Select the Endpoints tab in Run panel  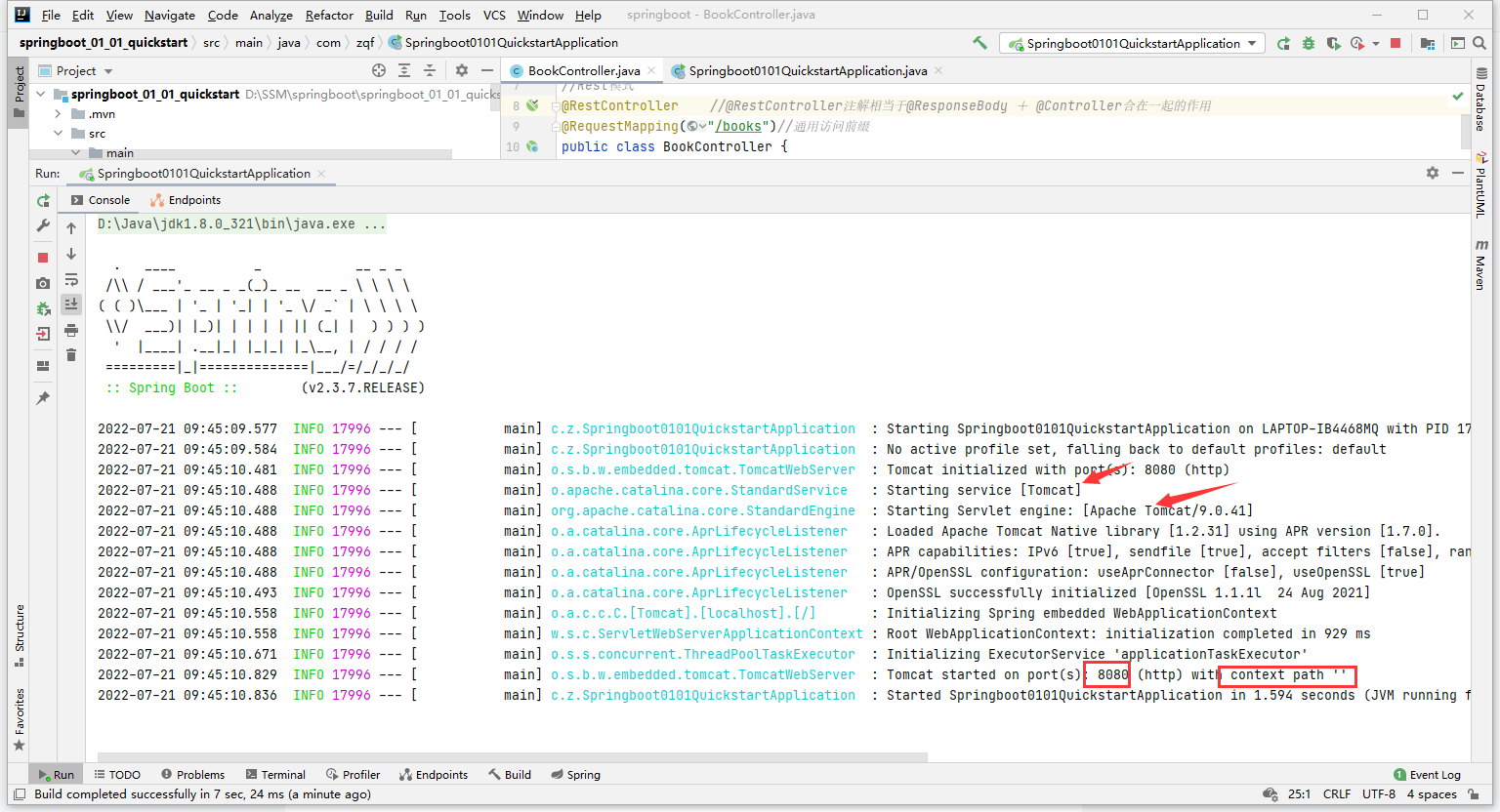coord(186,200)
